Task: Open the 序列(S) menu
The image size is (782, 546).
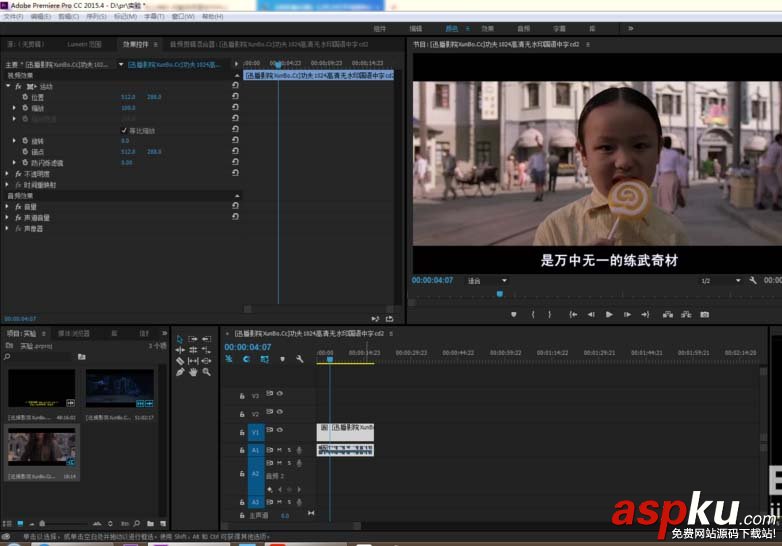Action: [95, 17]
